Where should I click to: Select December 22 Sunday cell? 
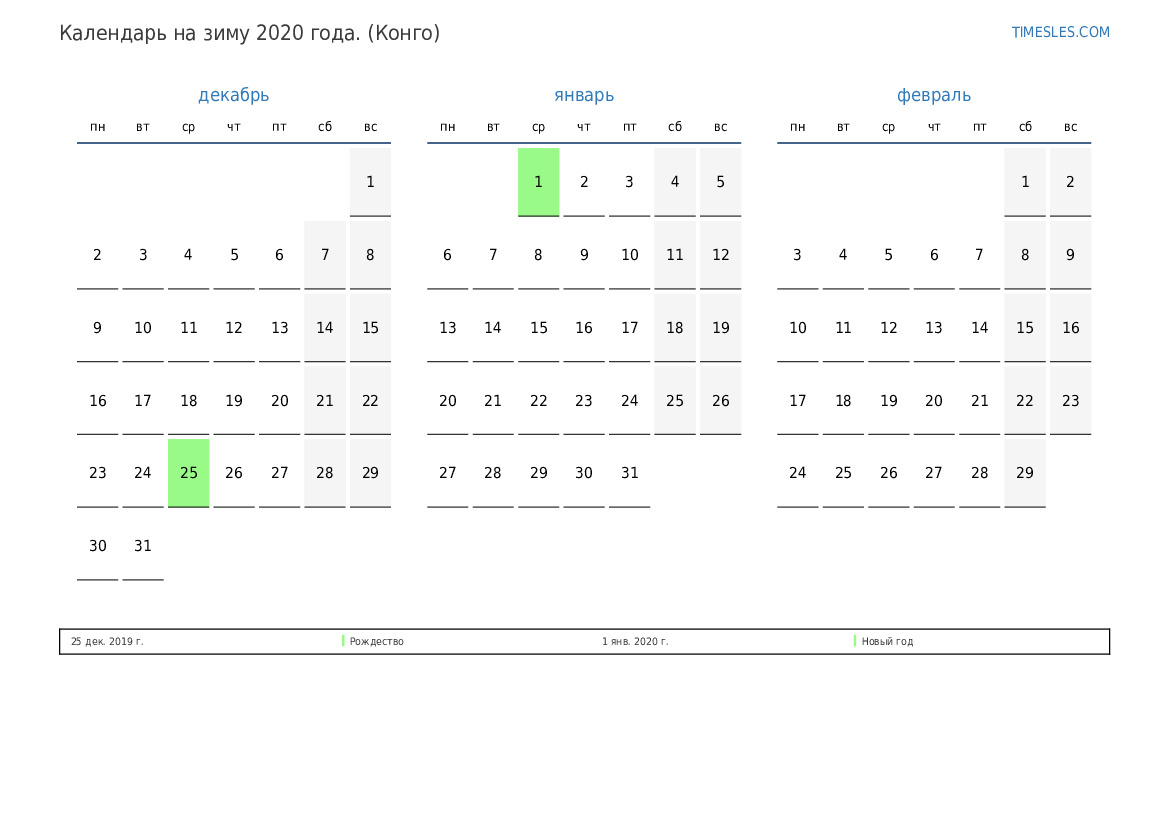tap(371, 401)
